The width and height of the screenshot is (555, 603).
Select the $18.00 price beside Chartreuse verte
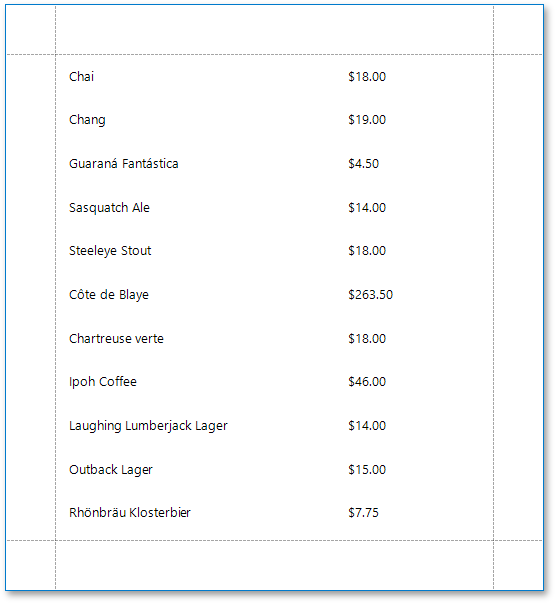point(367,338)
